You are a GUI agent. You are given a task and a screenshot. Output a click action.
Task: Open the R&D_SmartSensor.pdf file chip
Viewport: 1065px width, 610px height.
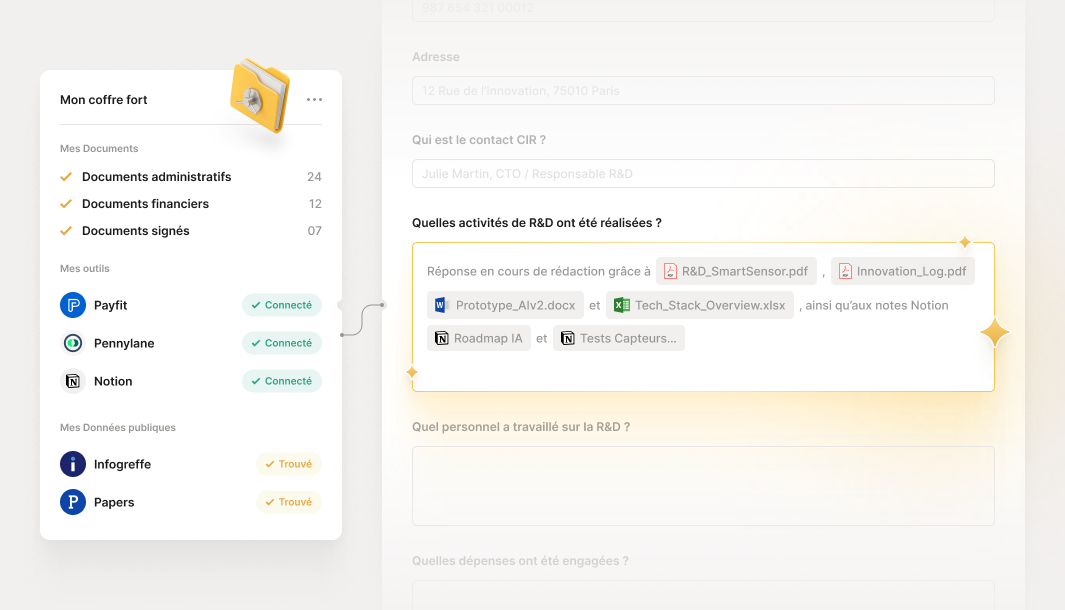click(x=736, y=271)
